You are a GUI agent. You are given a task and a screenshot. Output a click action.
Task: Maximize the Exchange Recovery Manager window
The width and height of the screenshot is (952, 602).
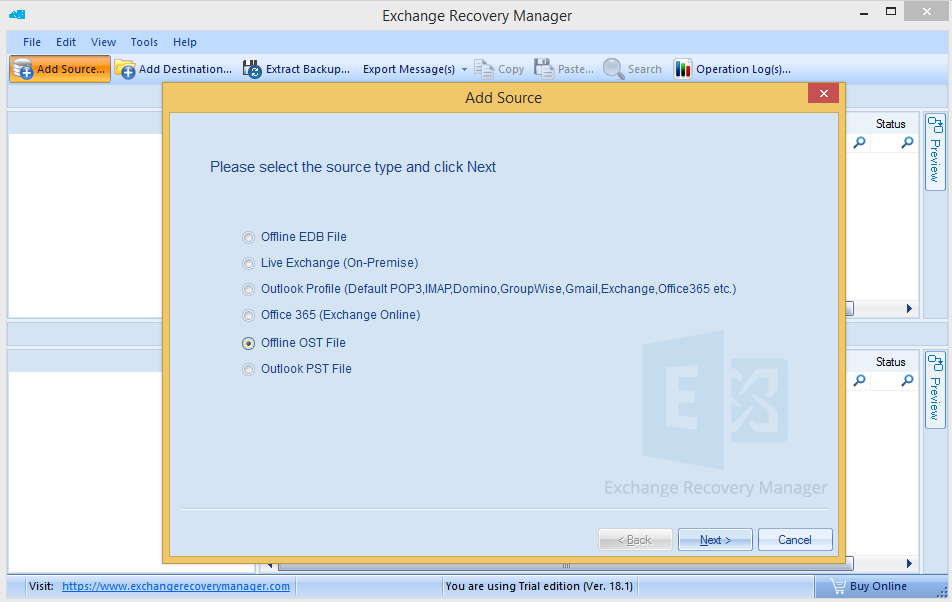[x=891, y=12]
